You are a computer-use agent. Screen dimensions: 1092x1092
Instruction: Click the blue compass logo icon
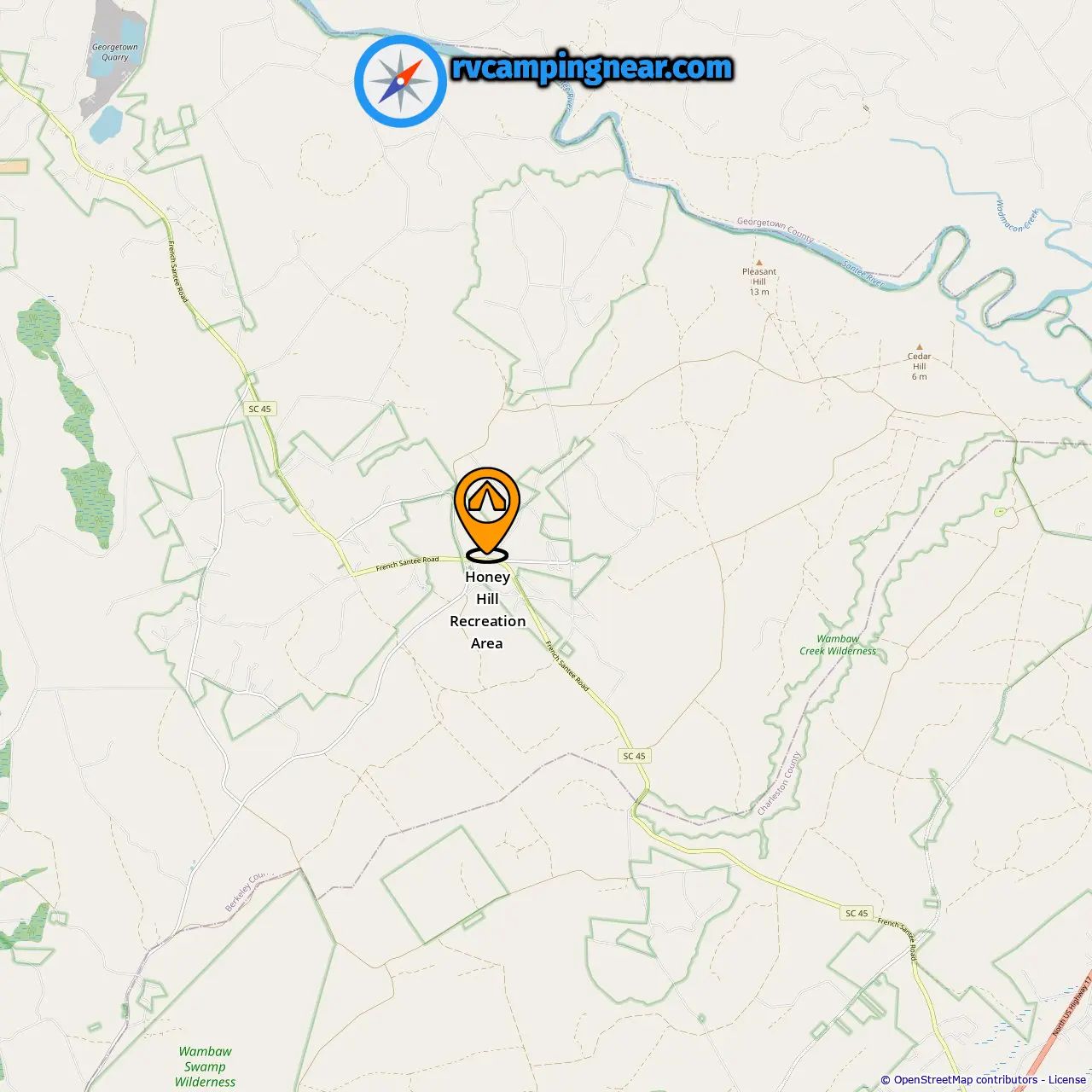click(x=400, y=81)
